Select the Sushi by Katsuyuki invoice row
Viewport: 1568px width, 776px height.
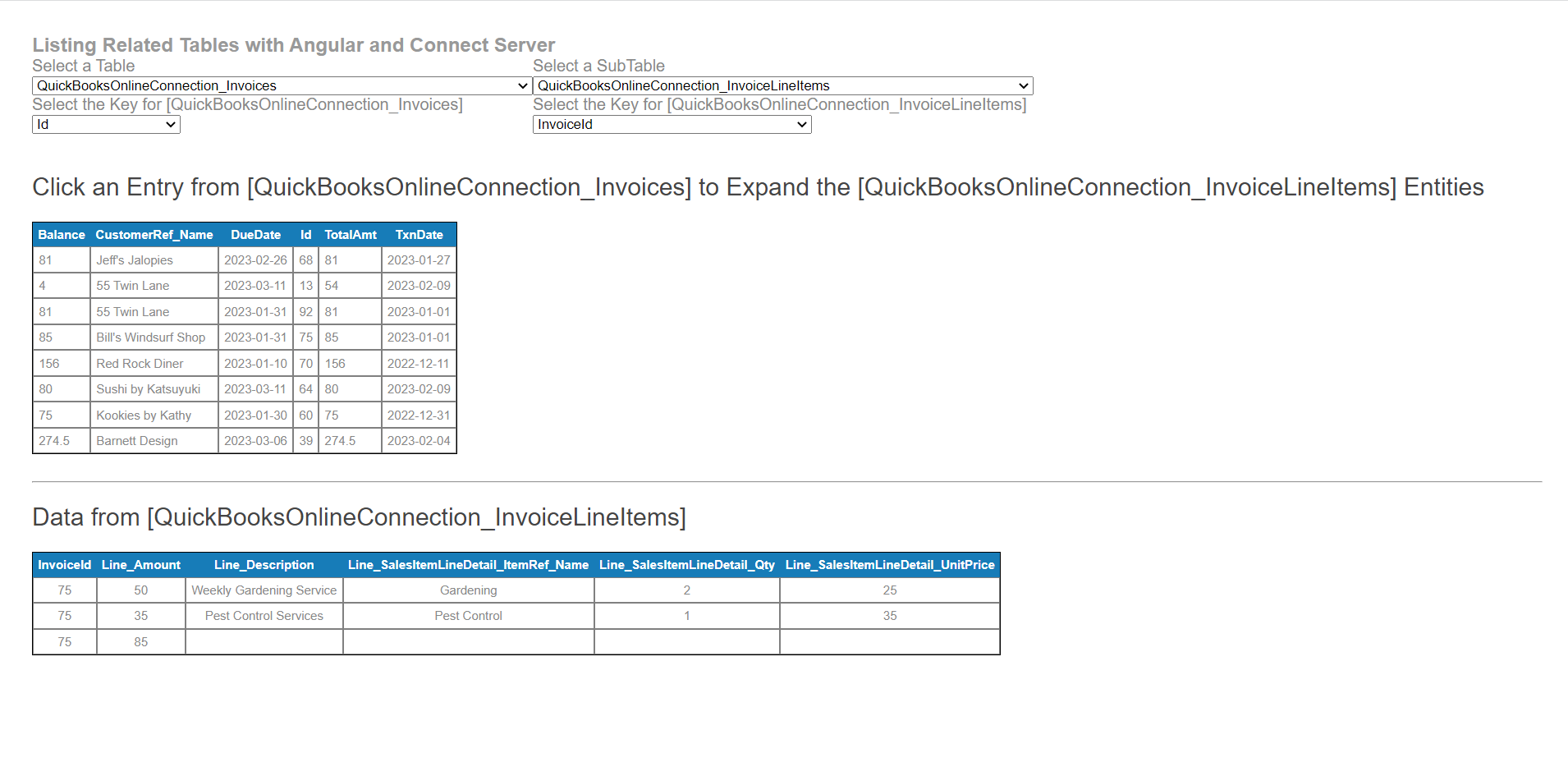(x=153, y=388)
